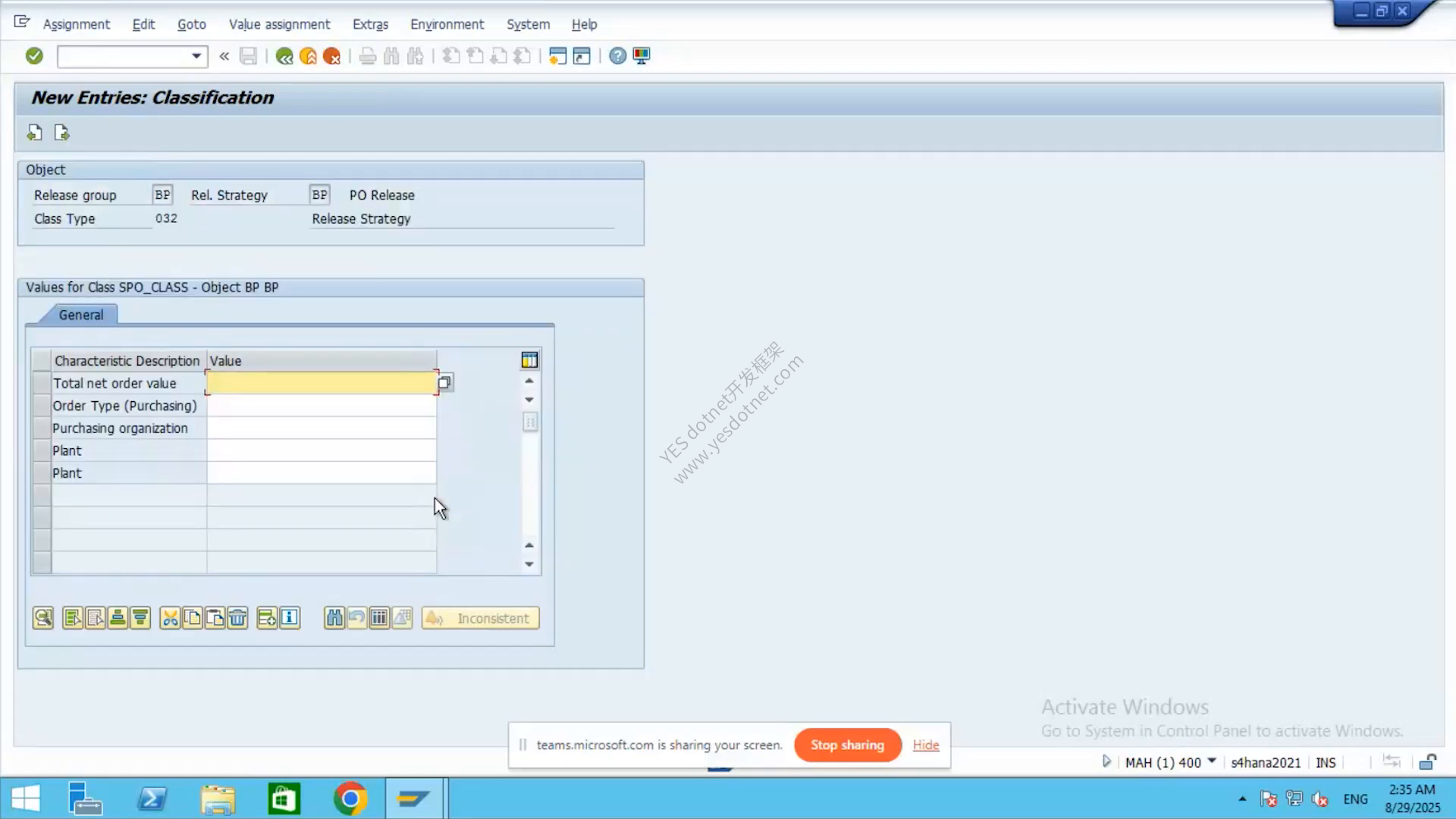Image resolution: width=1456 pixels, height=819 pixels.
Task: Click the Order Type value input field
Action: pos(322,406)
